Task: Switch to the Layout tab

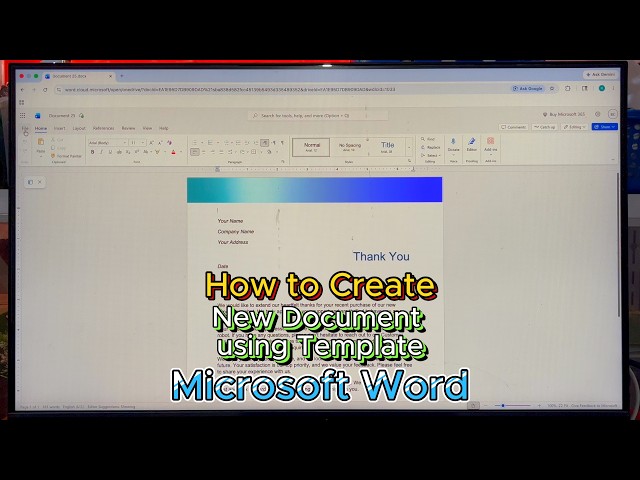Action: pyautogui.click(x=79, y=128)
